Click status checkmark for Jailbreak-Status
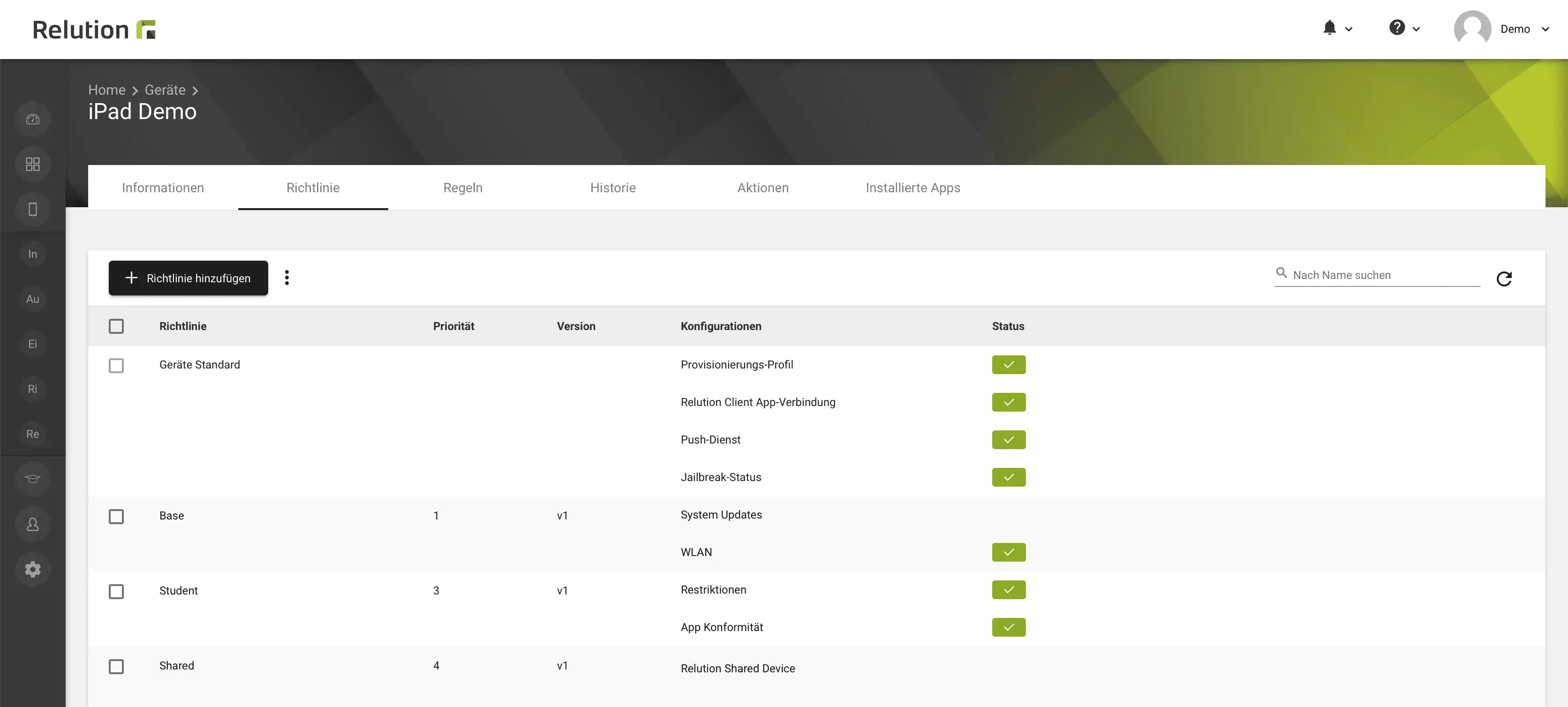This screenshot has height=707, width=1568. [x=1009, y=478]
